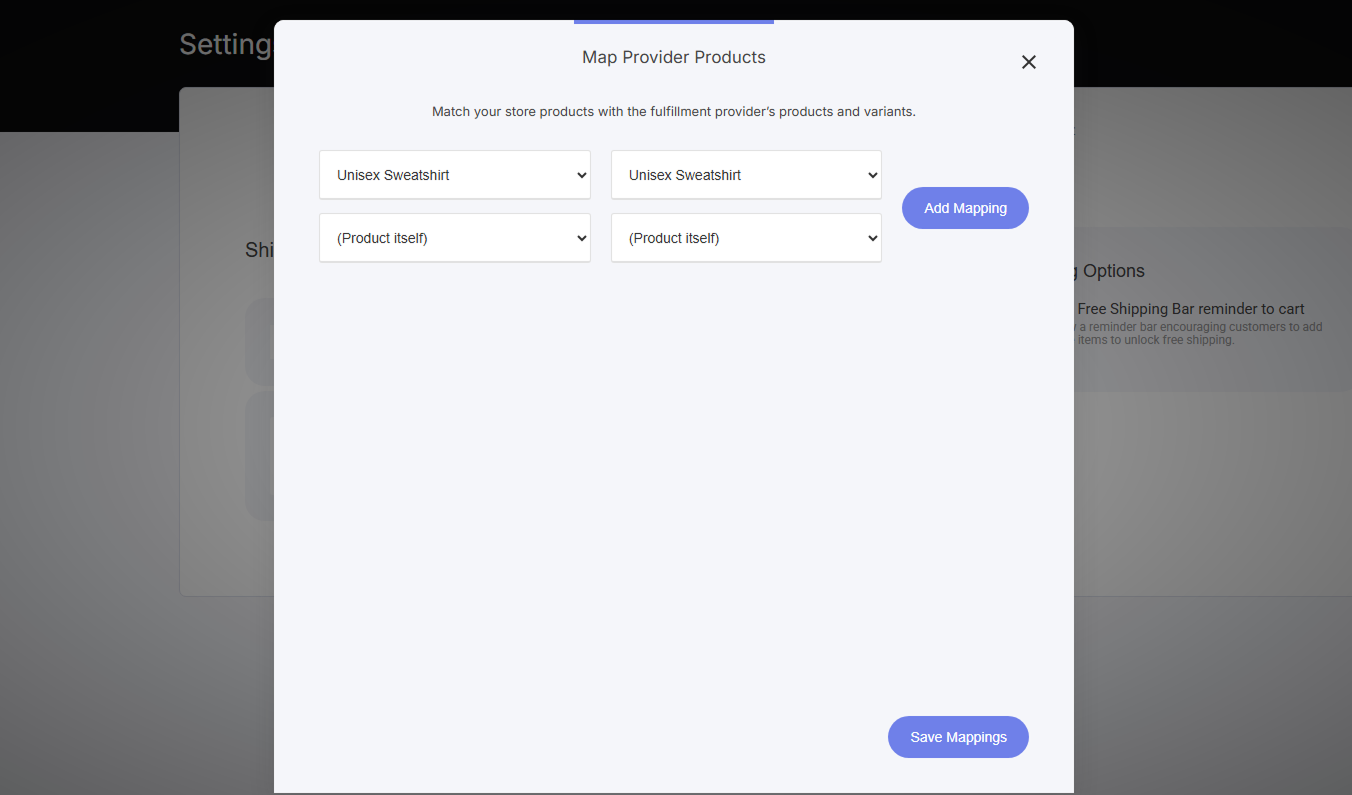The image size is (1352, 795).
Task: Click the reminder bar description text
Action: point(1198,333)
